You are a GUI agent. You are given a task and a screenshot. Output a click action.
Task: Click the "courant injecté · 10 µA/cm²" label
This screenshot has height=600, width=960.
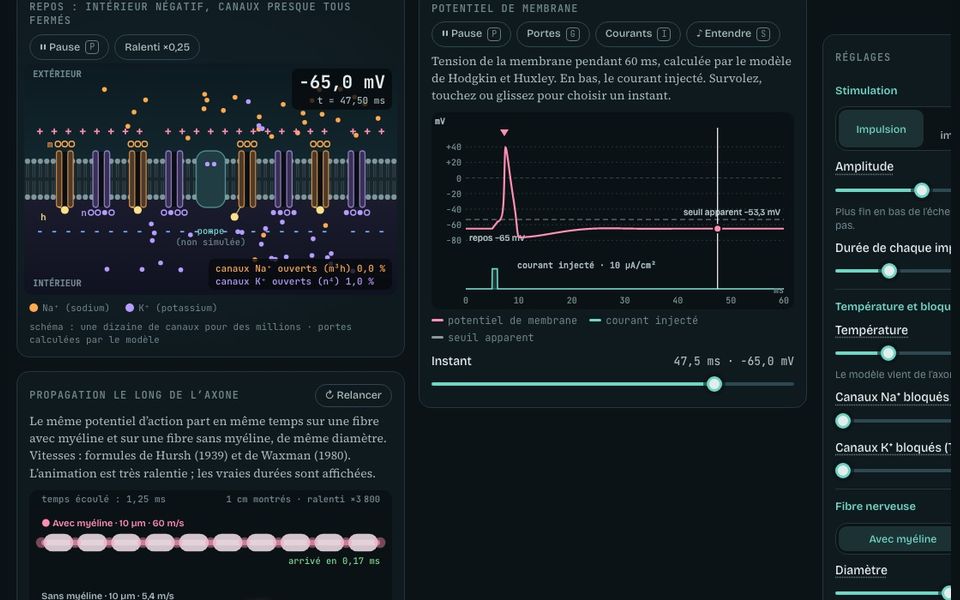point(586,265)
